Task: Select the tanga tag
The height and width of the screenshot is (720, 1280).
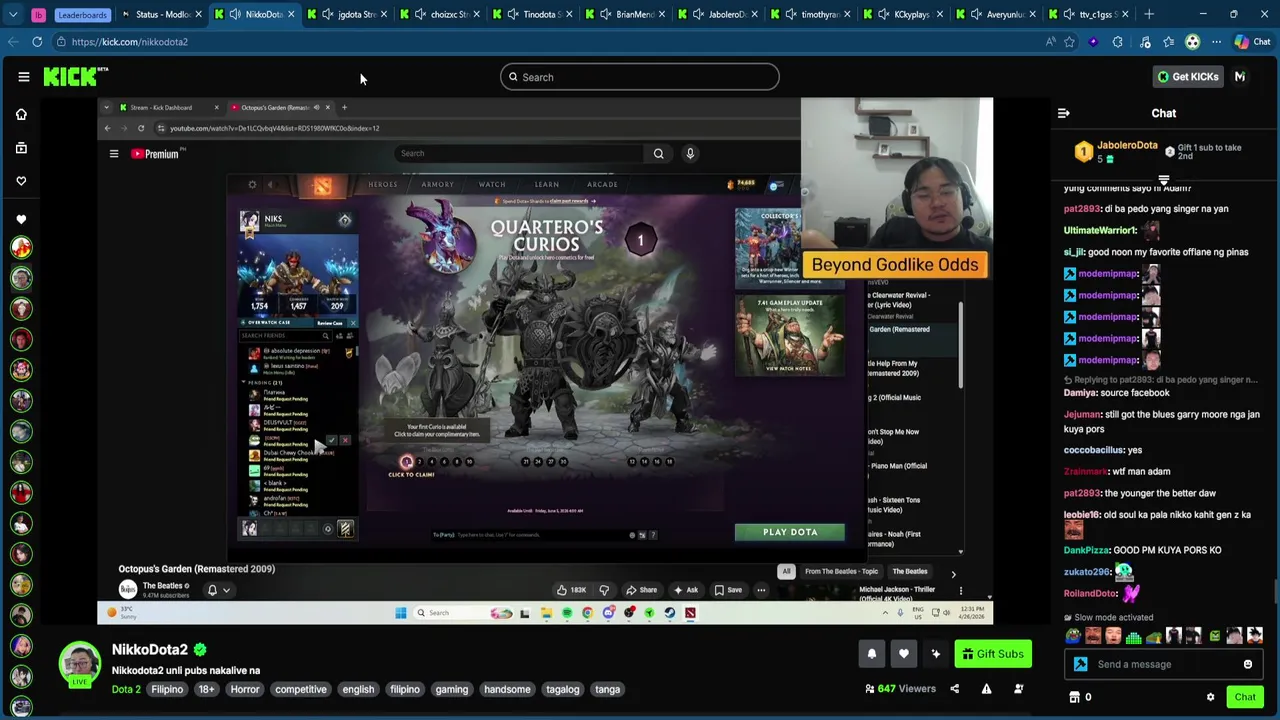Action: [x=607, y=689]
